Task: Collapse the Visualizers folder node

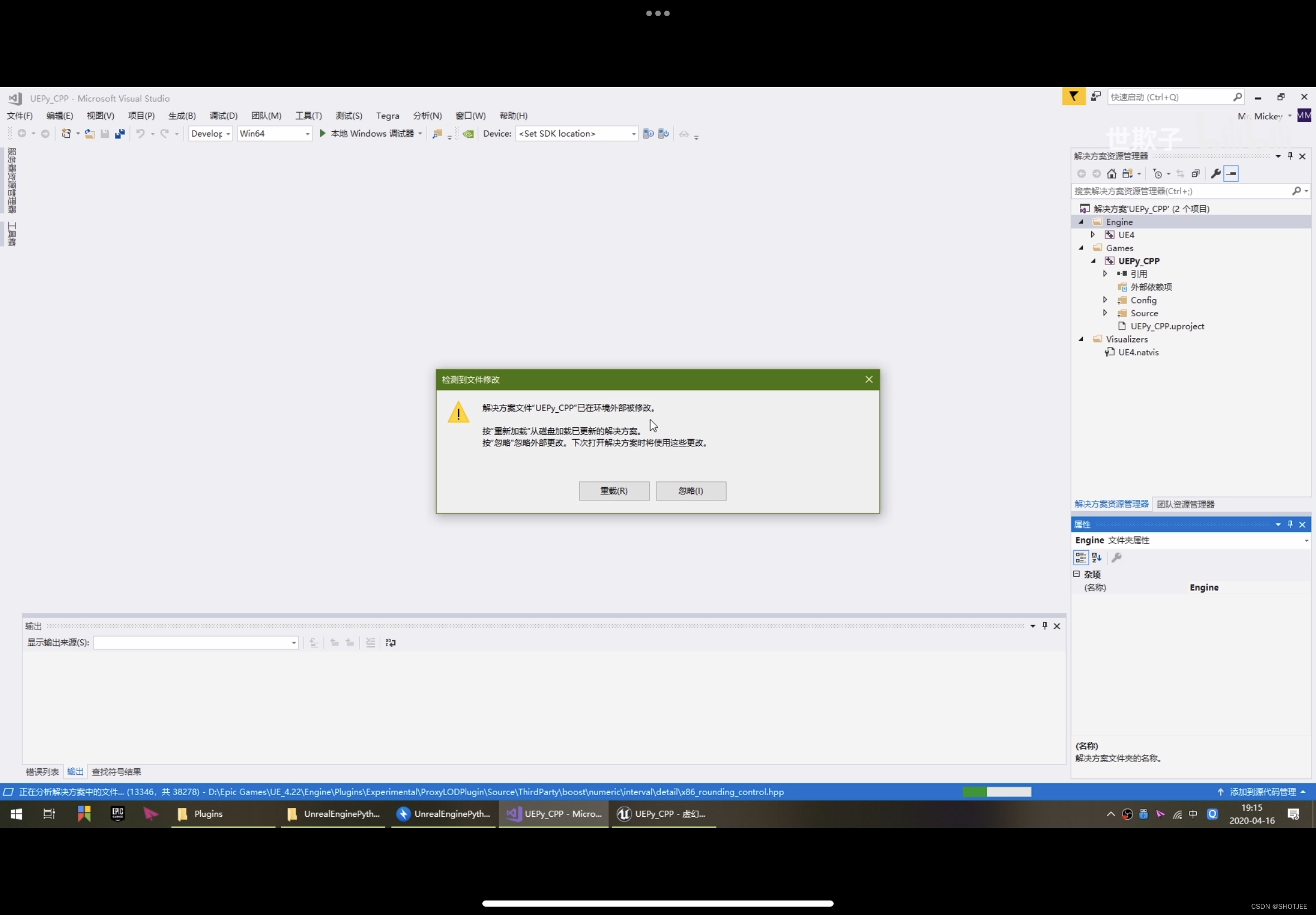Action: point(1081,339)
